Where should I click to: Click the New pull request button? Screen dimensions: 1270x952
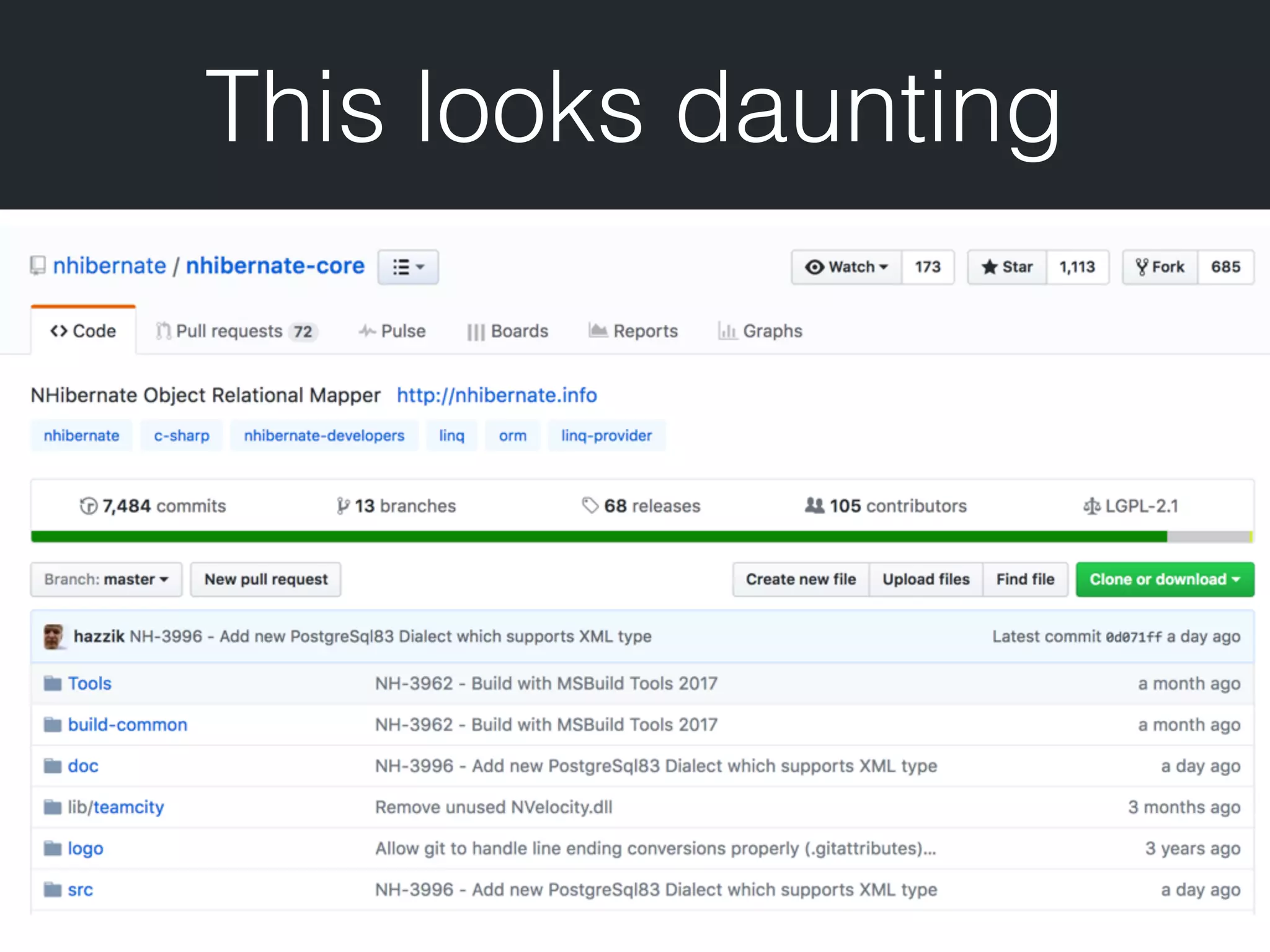266,580
